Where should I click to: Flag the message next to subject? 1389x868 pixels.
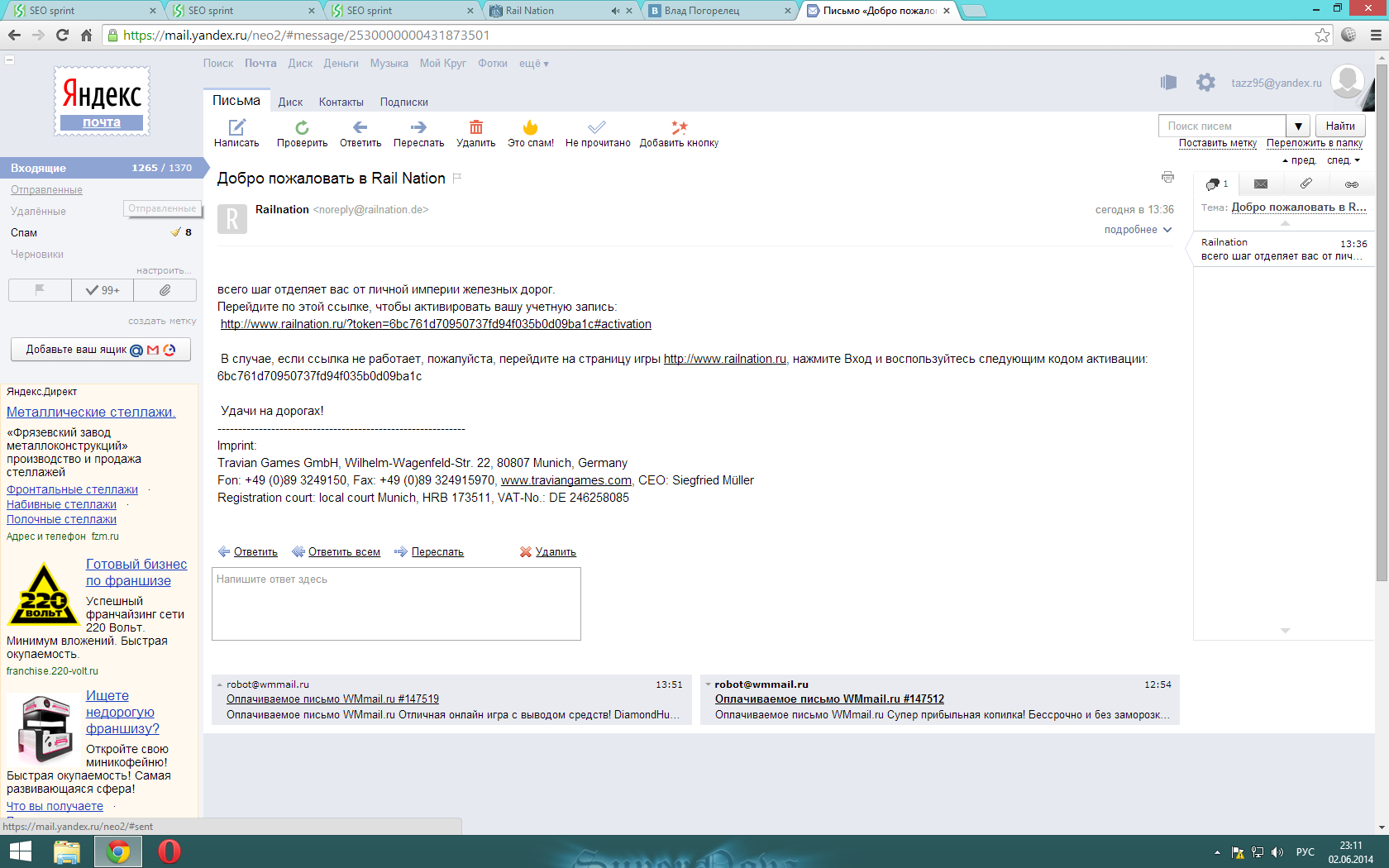point(457,178)
